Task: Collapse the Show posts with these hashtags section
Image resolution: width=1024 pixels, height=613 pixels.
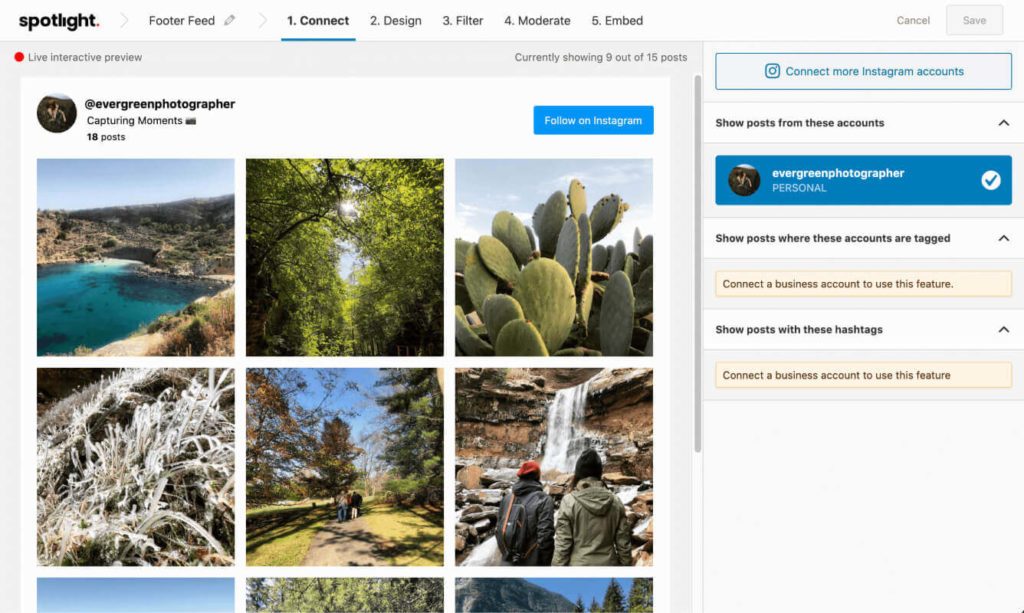Action: click(1005, 329)
